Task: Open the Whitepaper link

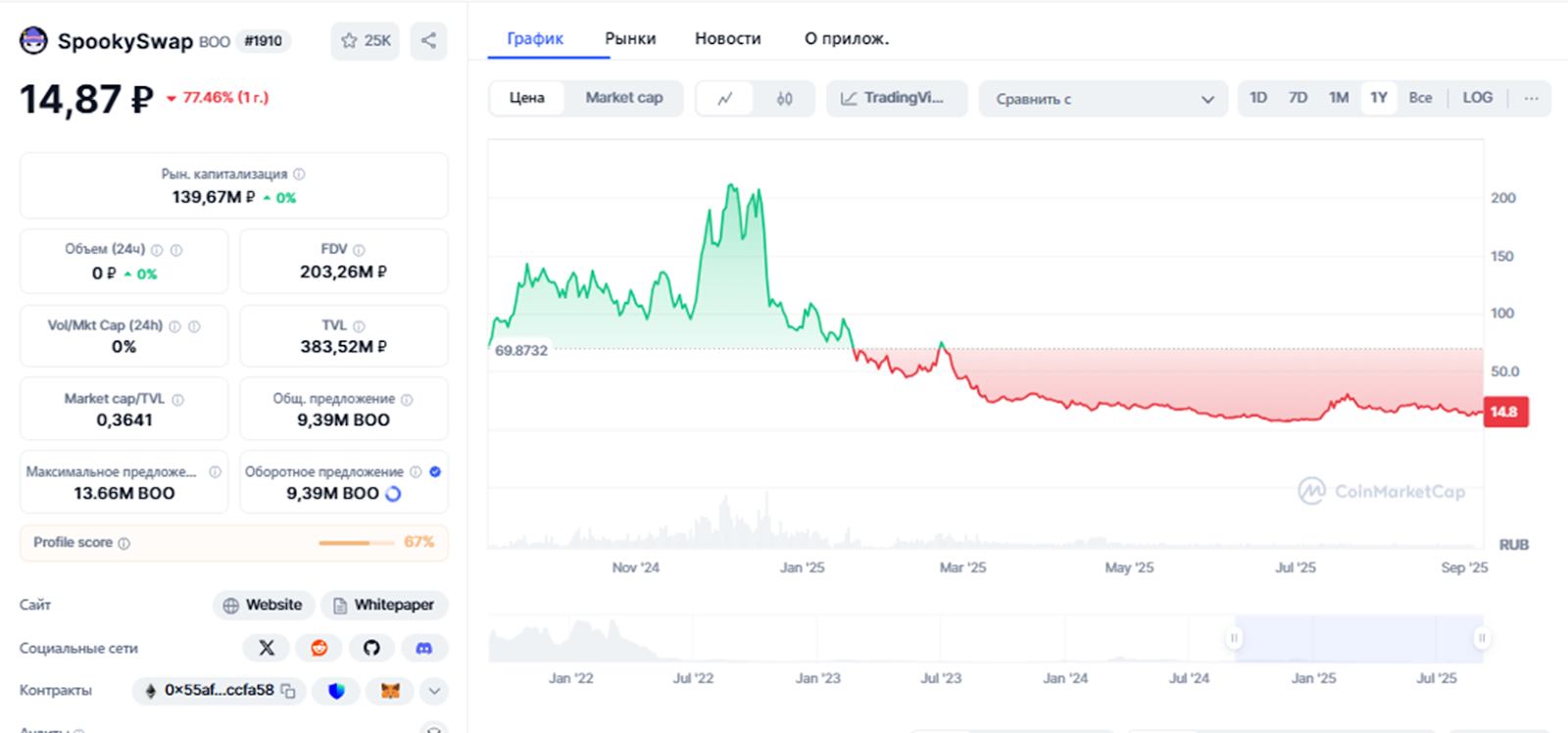Action: click(384, 605)
